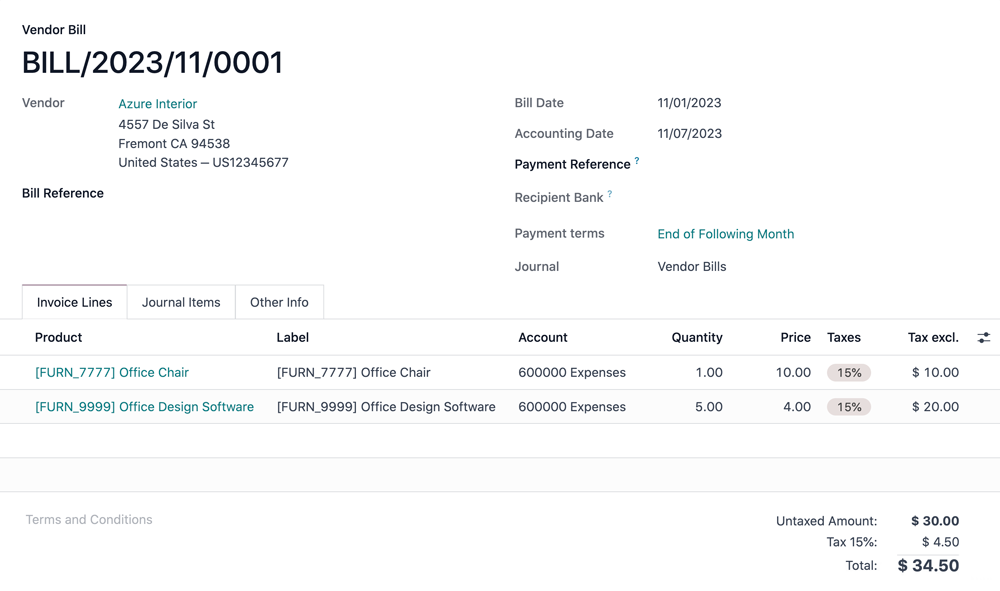Open the [FURN_7777] Office Chair product
The height and width of the screenshot is (591, 1000).
pos(112,372)
